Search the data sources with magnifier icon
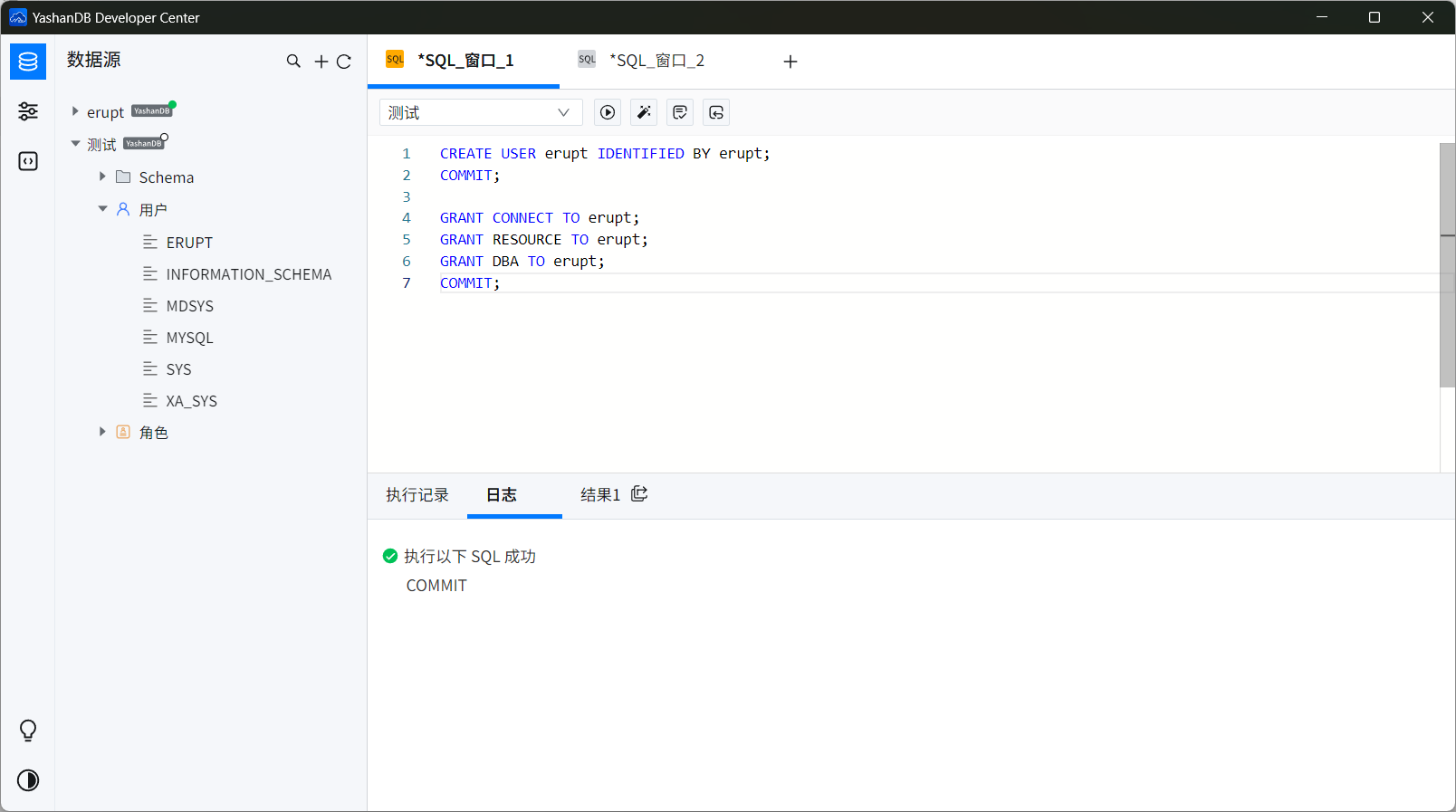 click(x=293, y=62)
